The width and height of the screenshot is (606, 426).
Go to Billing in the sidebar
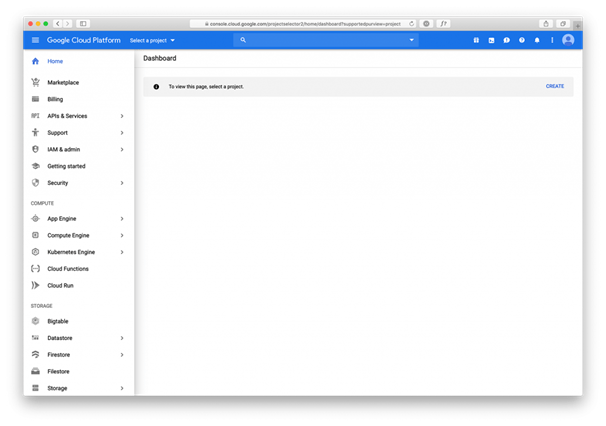[55, 99]
